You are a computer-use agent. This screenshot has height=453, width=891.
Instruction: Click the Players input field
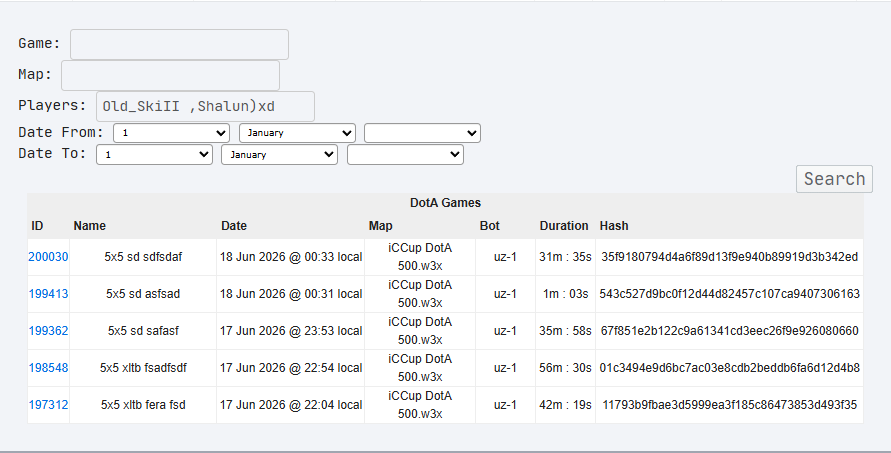(205, 106)
